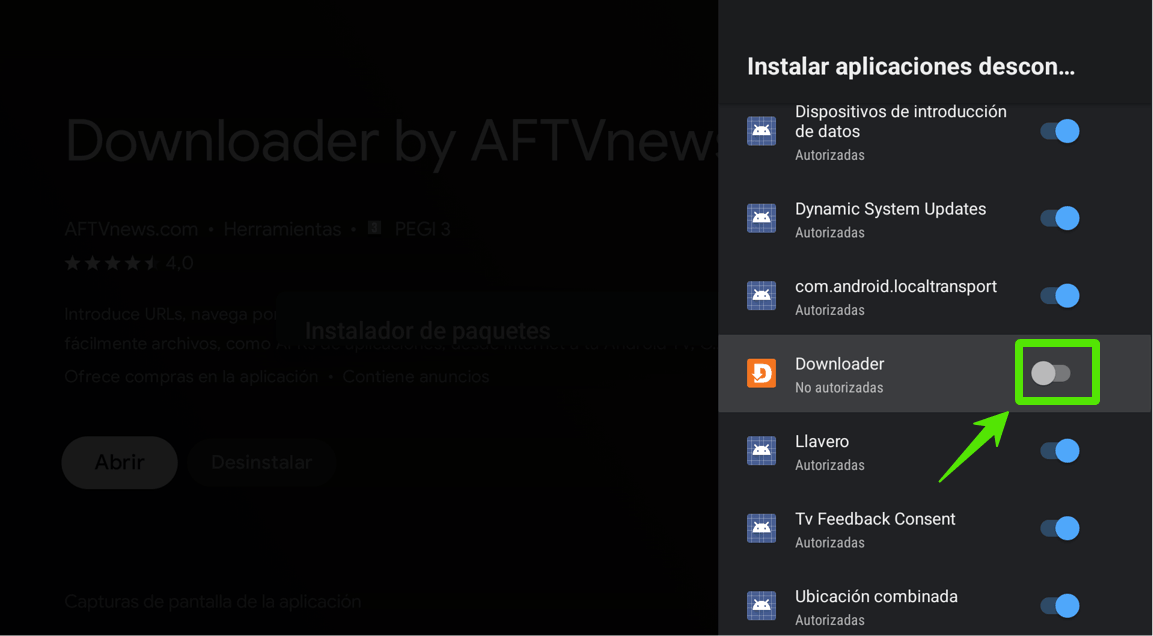Viewport: 1153px width, 636px height.
Task: Click the "No autorizadas" status text
Action: (x=839, y=387)
